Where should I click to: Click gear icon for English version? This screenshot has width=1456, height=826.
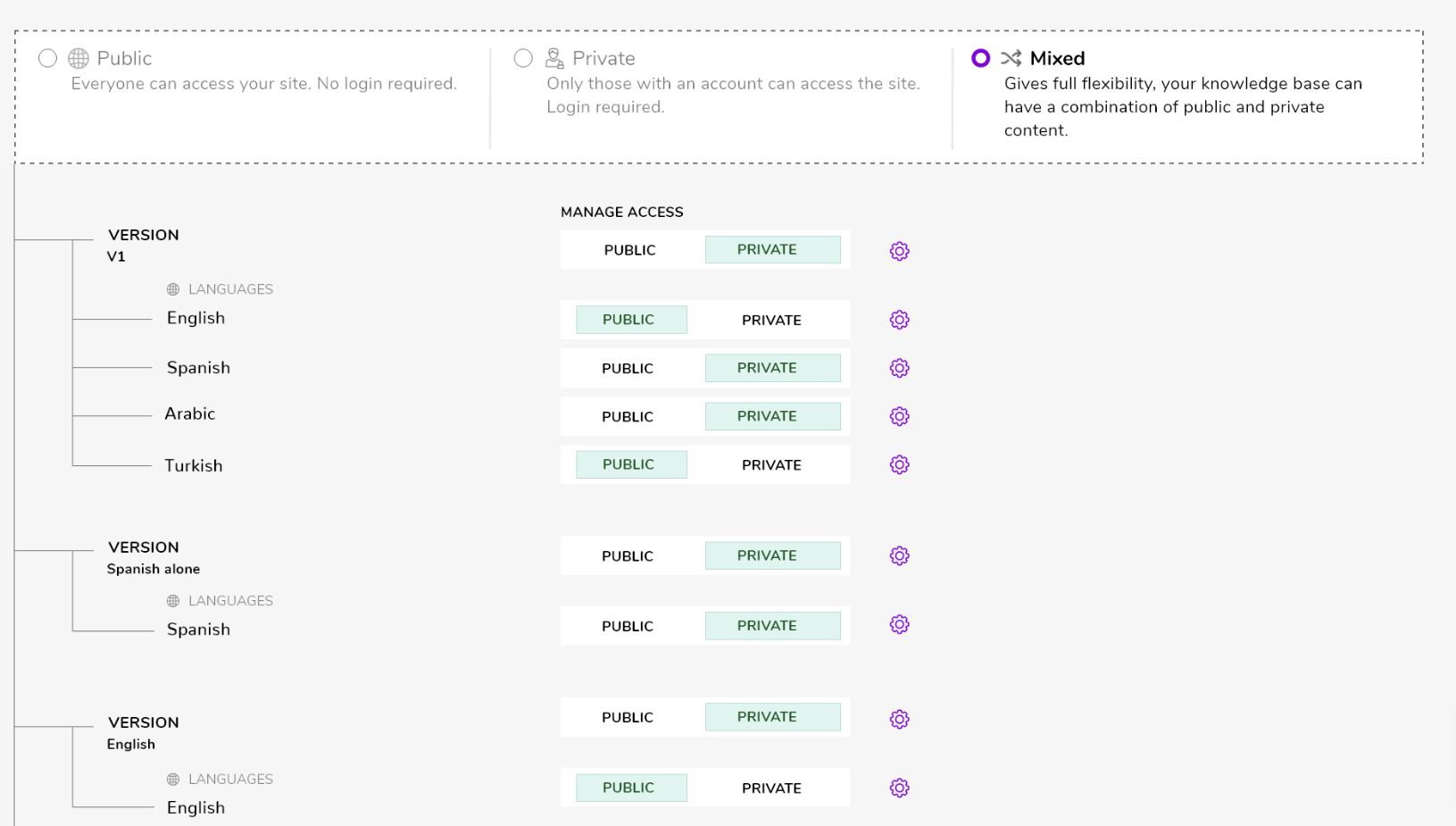click(899, 719)
